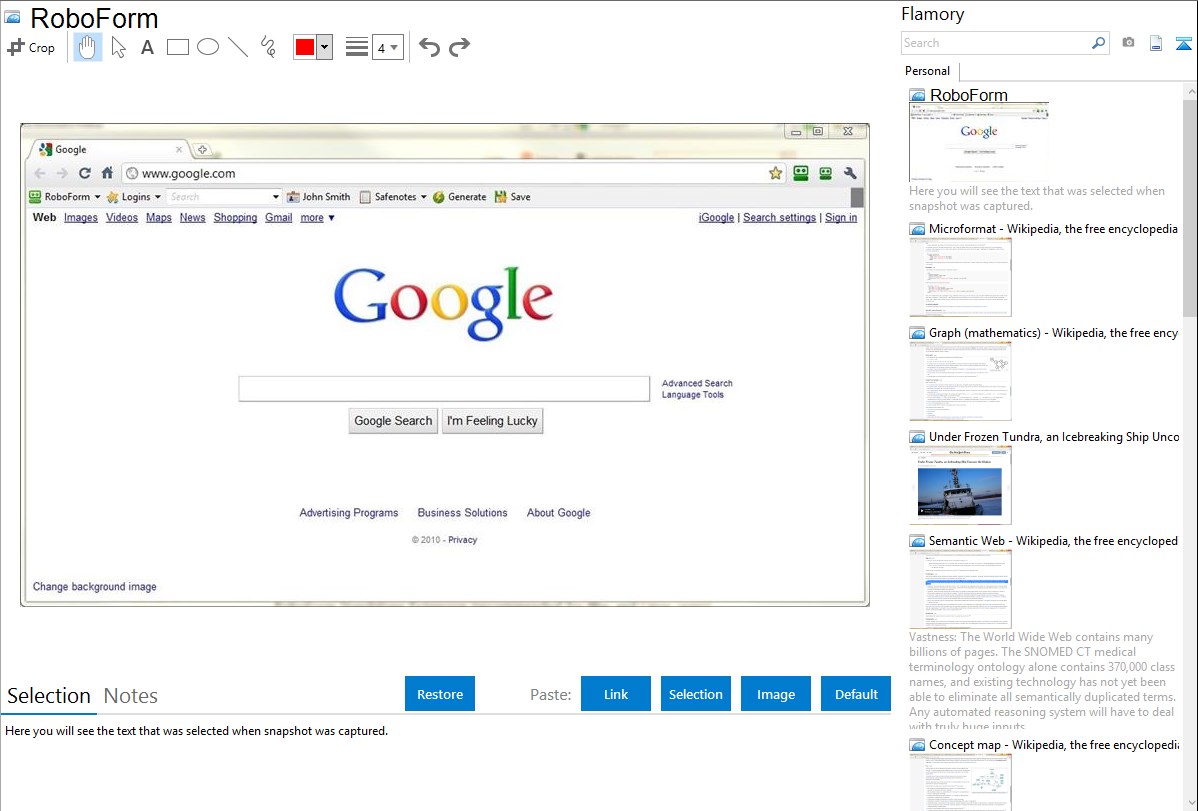Click the Default paste button

pyautogui.click(x=856, y=694)
